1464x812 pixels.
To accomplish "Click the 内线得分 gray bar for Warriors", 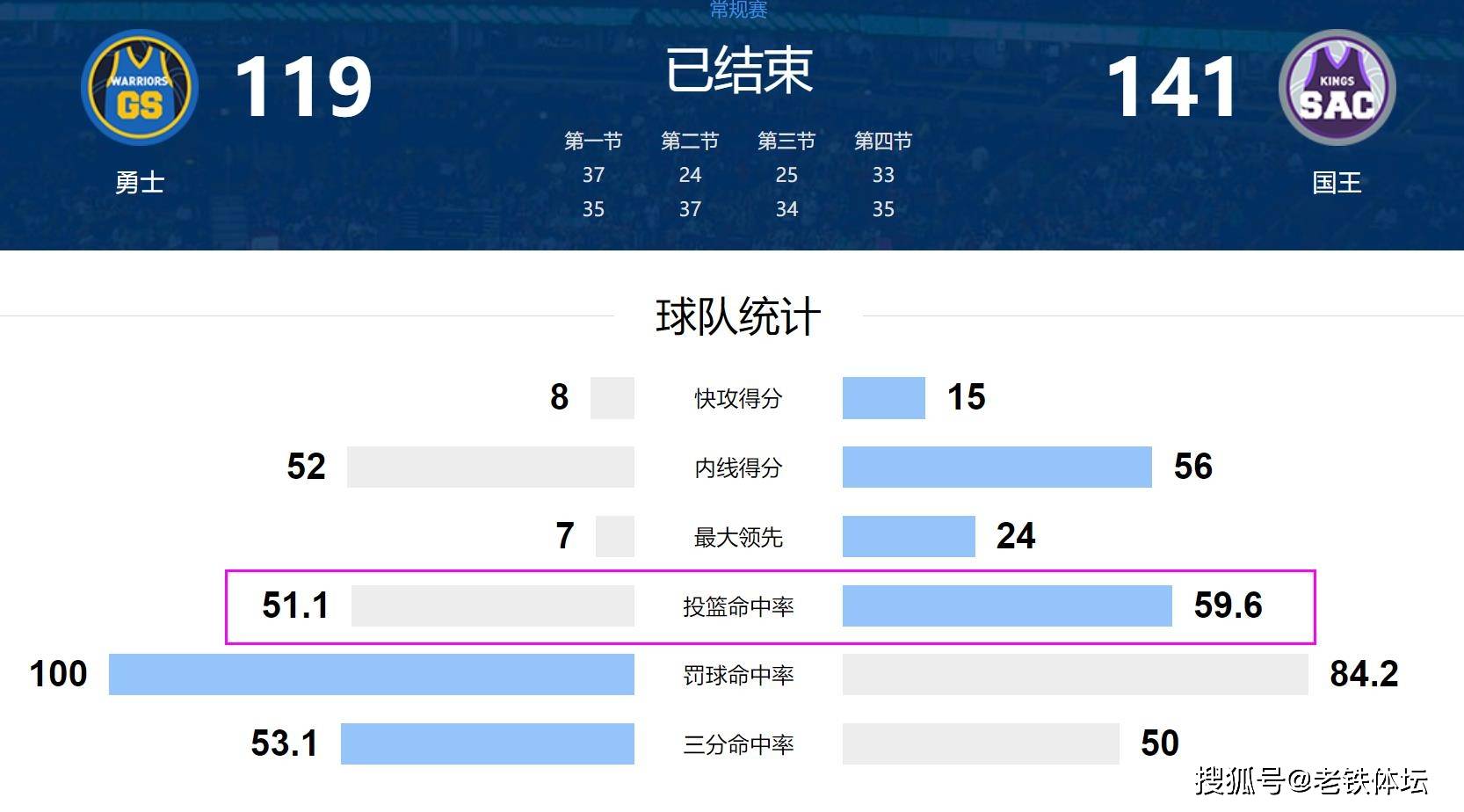I will click(490, 467).
